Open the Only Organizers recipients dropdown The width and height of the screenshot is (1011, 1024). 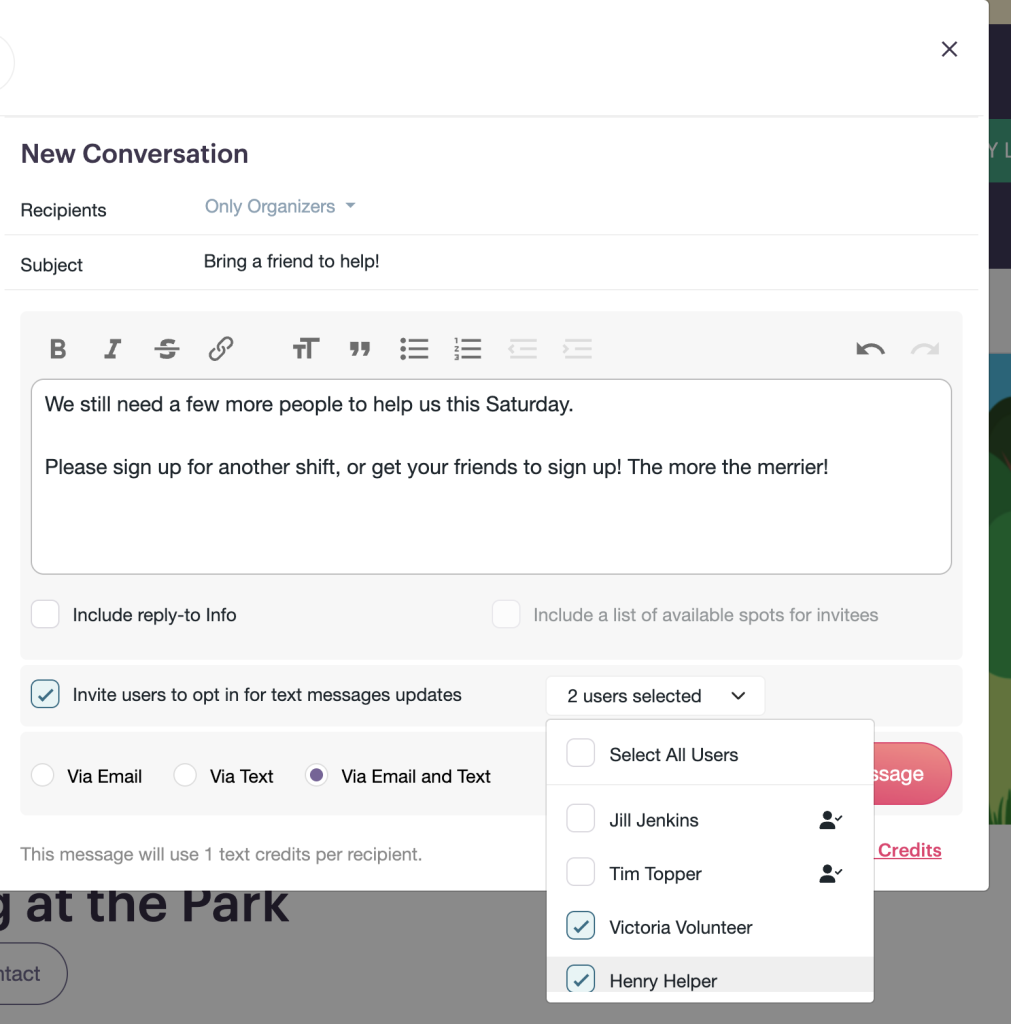point(280,207)
